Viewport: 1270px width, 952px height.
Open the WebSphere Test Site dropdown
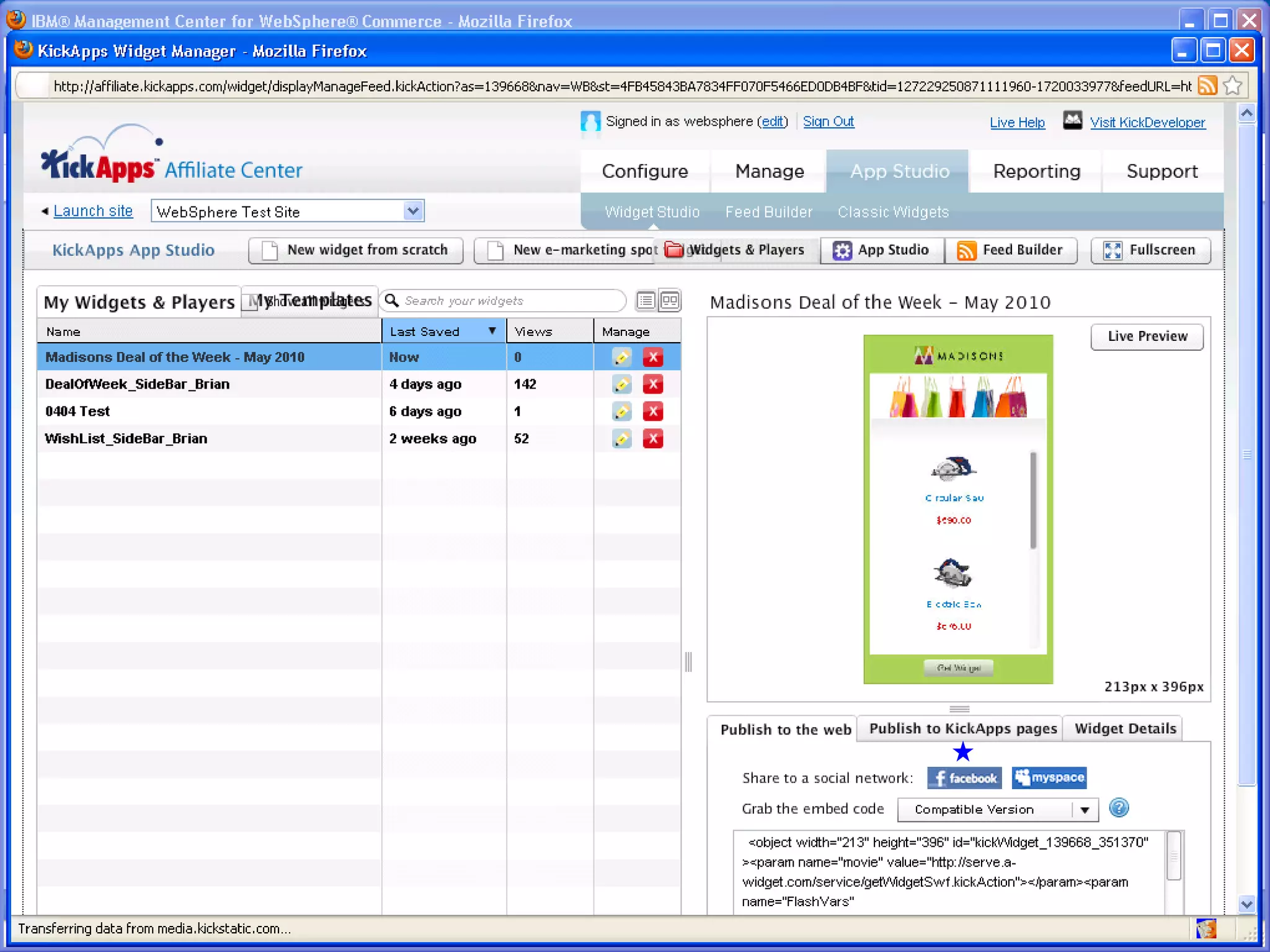(x=412, y=211)
